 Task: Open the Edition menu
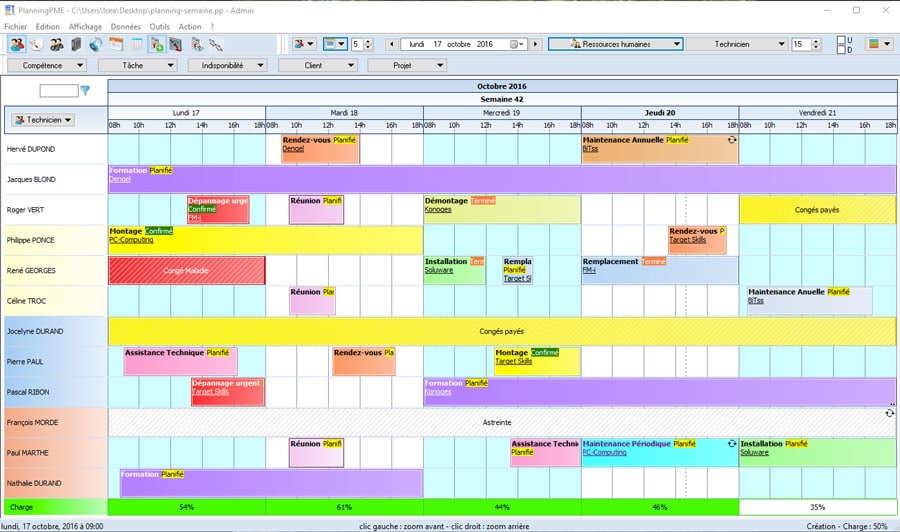pos(48,26)
